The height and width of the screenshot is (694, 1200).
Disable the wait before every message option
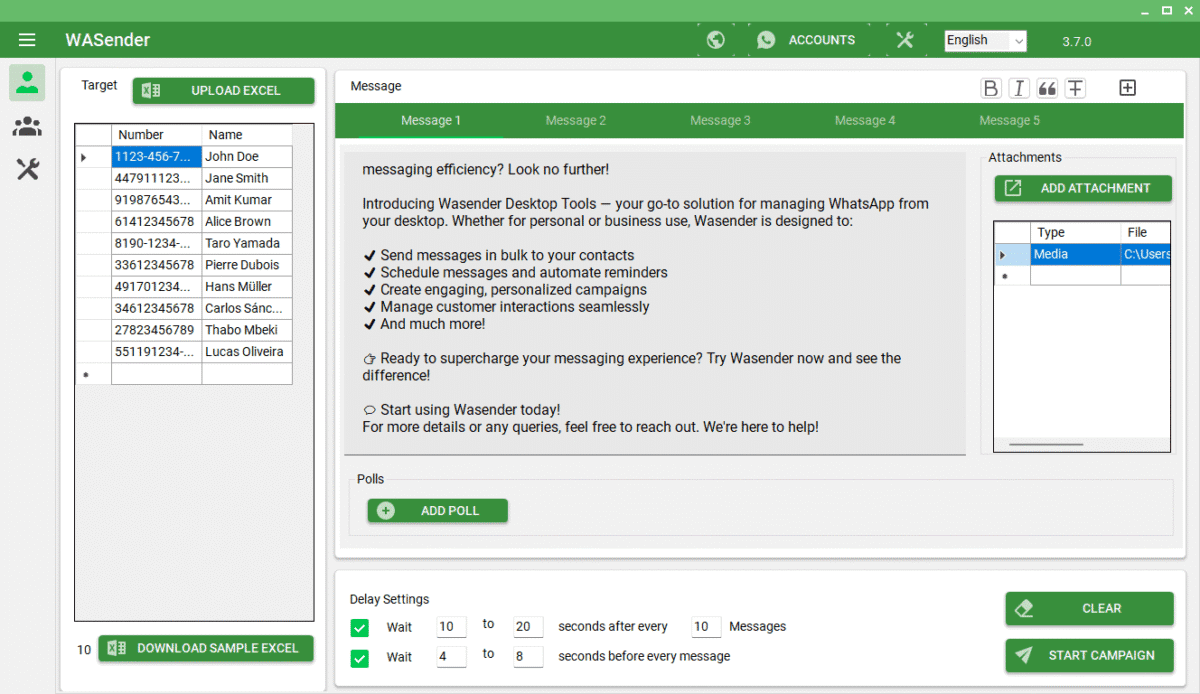(359, 657)
